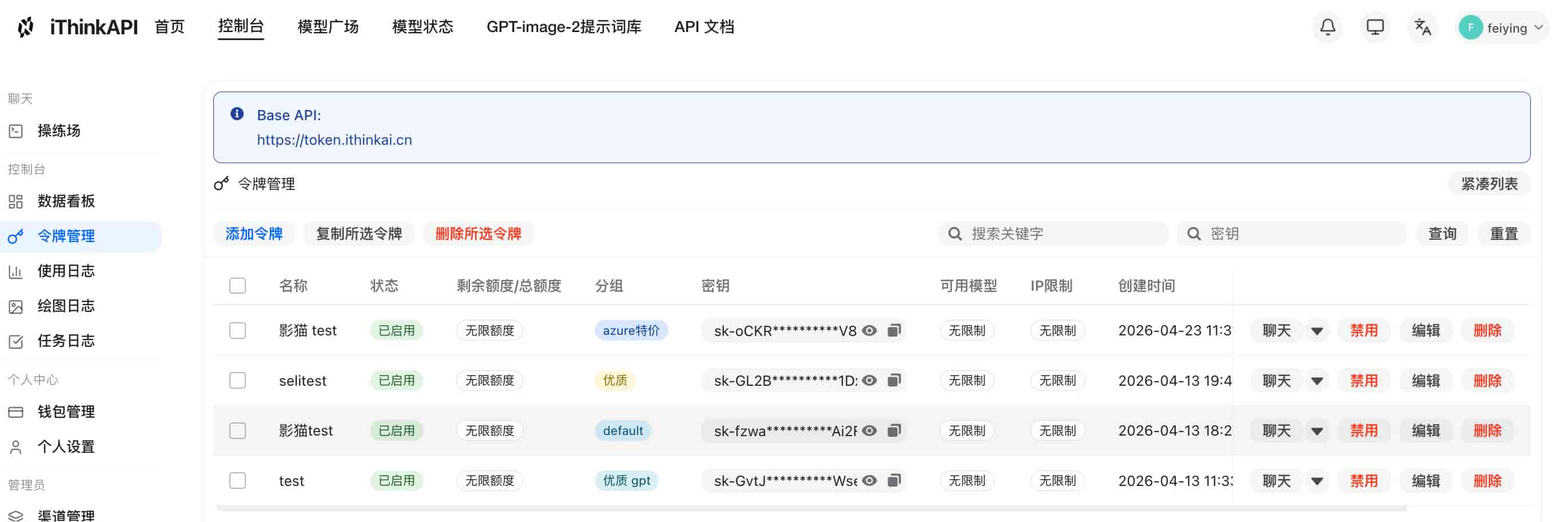
Task: Click the 重置 button
Action: [x=1504, y=234]
